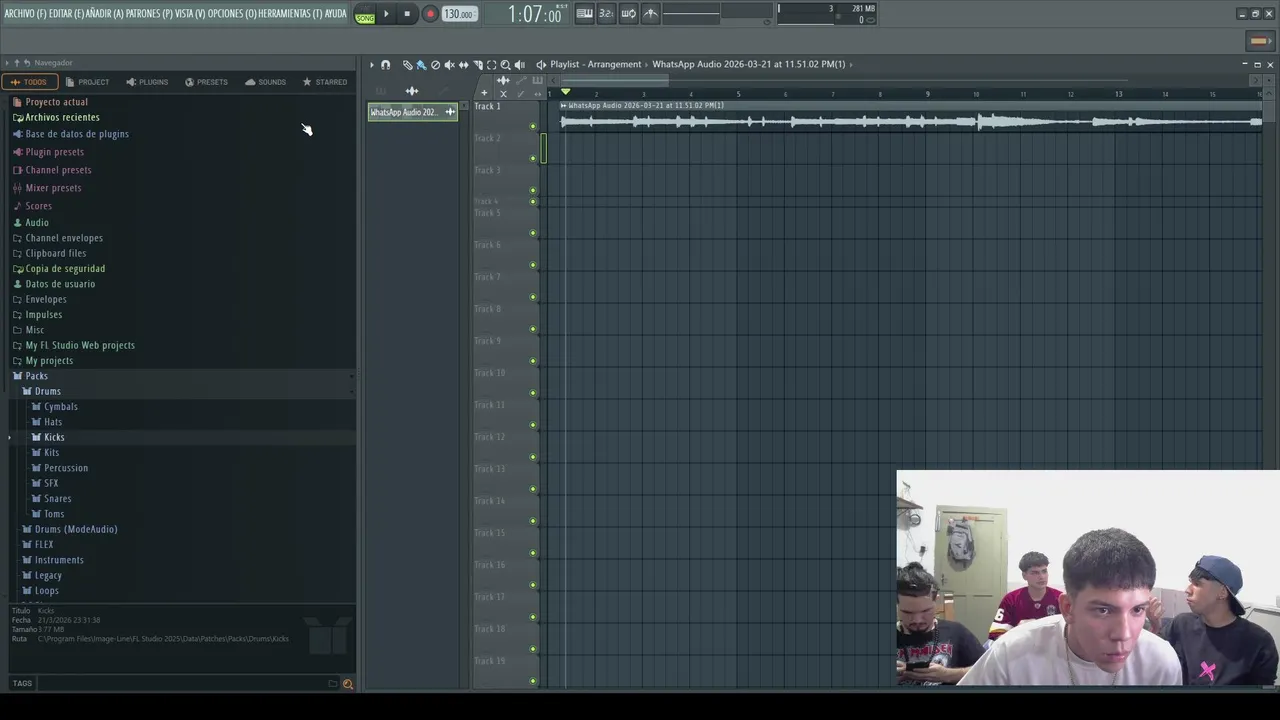Open the Hats folder

[52, 422]
